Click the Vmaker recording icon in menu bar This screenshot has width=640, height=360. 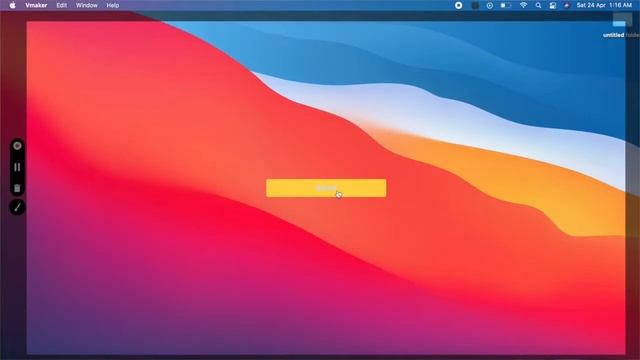459,5
